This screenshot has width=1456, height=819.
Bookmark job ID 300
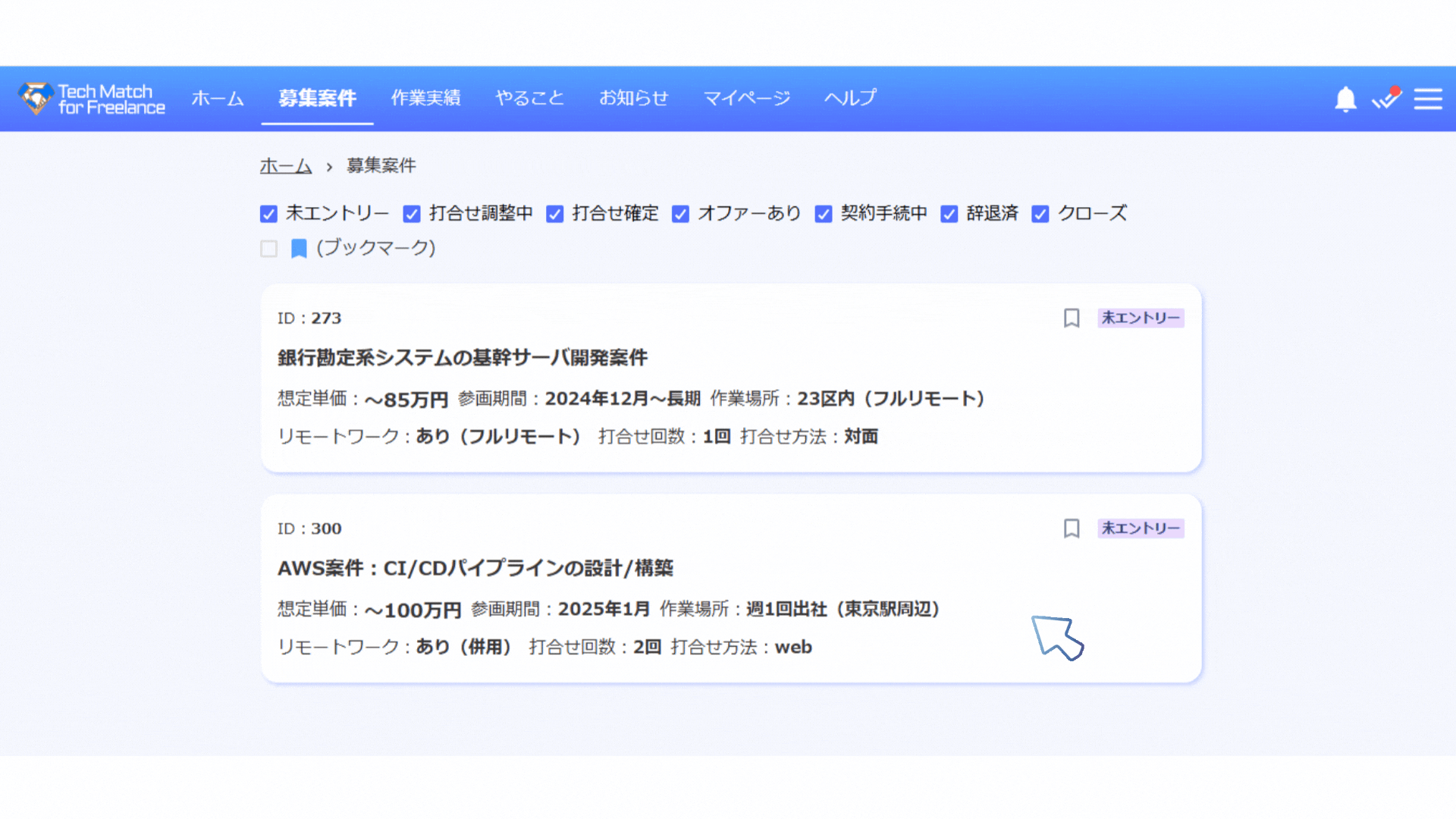pos(1072,529)
